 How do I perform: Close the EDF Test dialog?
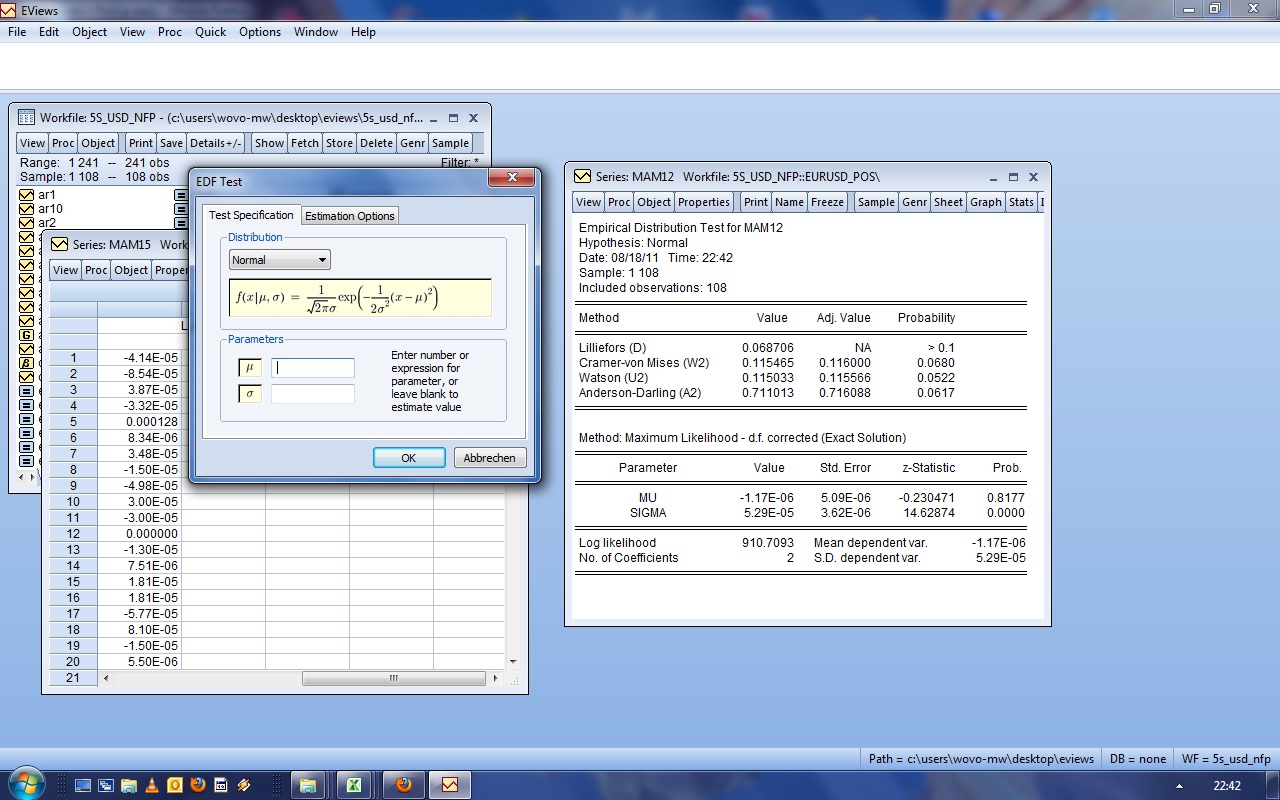click(512, 178)
